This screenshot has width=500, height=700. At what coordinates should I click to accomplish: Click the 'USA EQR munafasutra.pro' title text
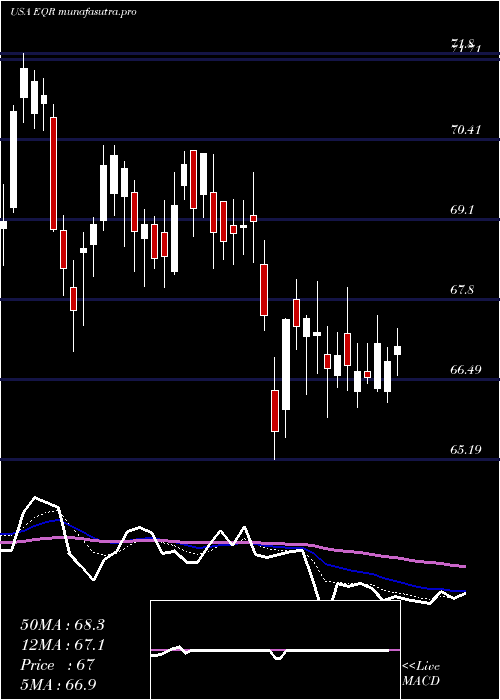pyautogui.click(x=73, y=12)
